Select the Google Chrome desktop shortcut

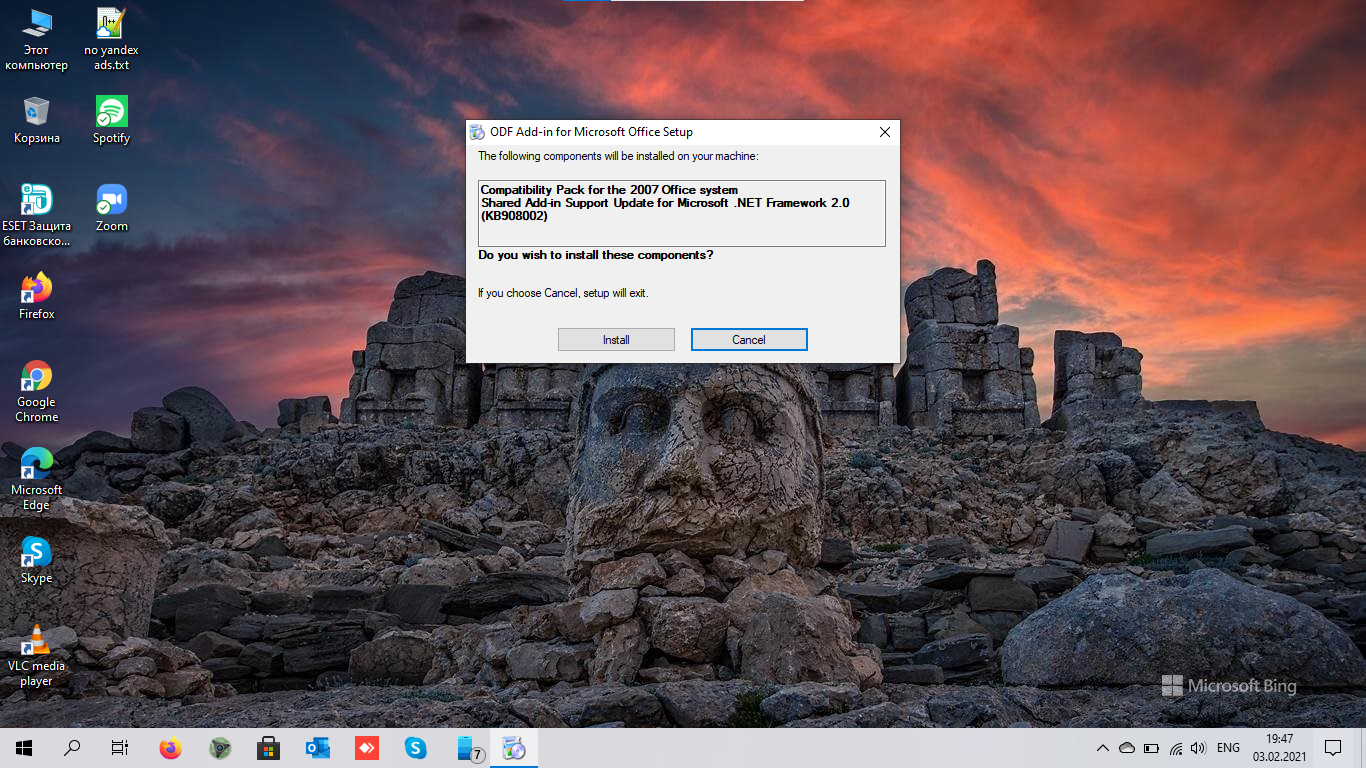[x=36, y=392]
